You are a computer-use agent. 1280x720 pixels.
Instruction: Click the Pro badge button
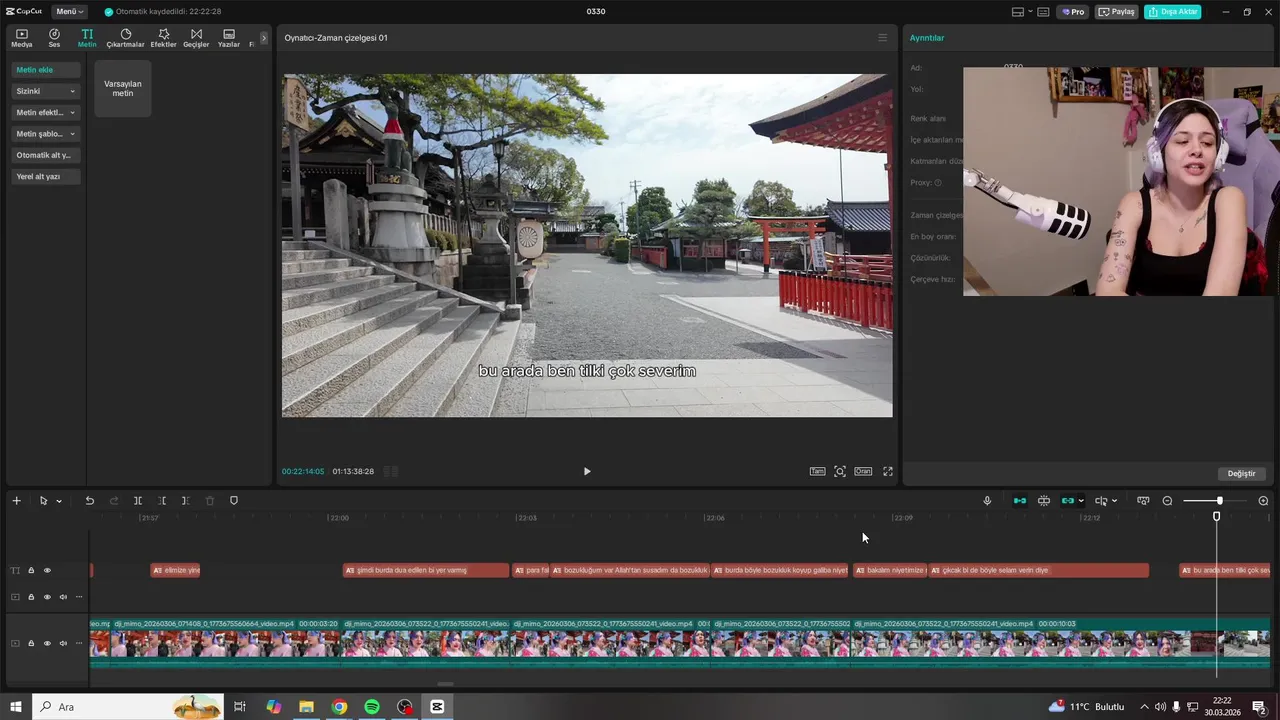click(1074, 12)
